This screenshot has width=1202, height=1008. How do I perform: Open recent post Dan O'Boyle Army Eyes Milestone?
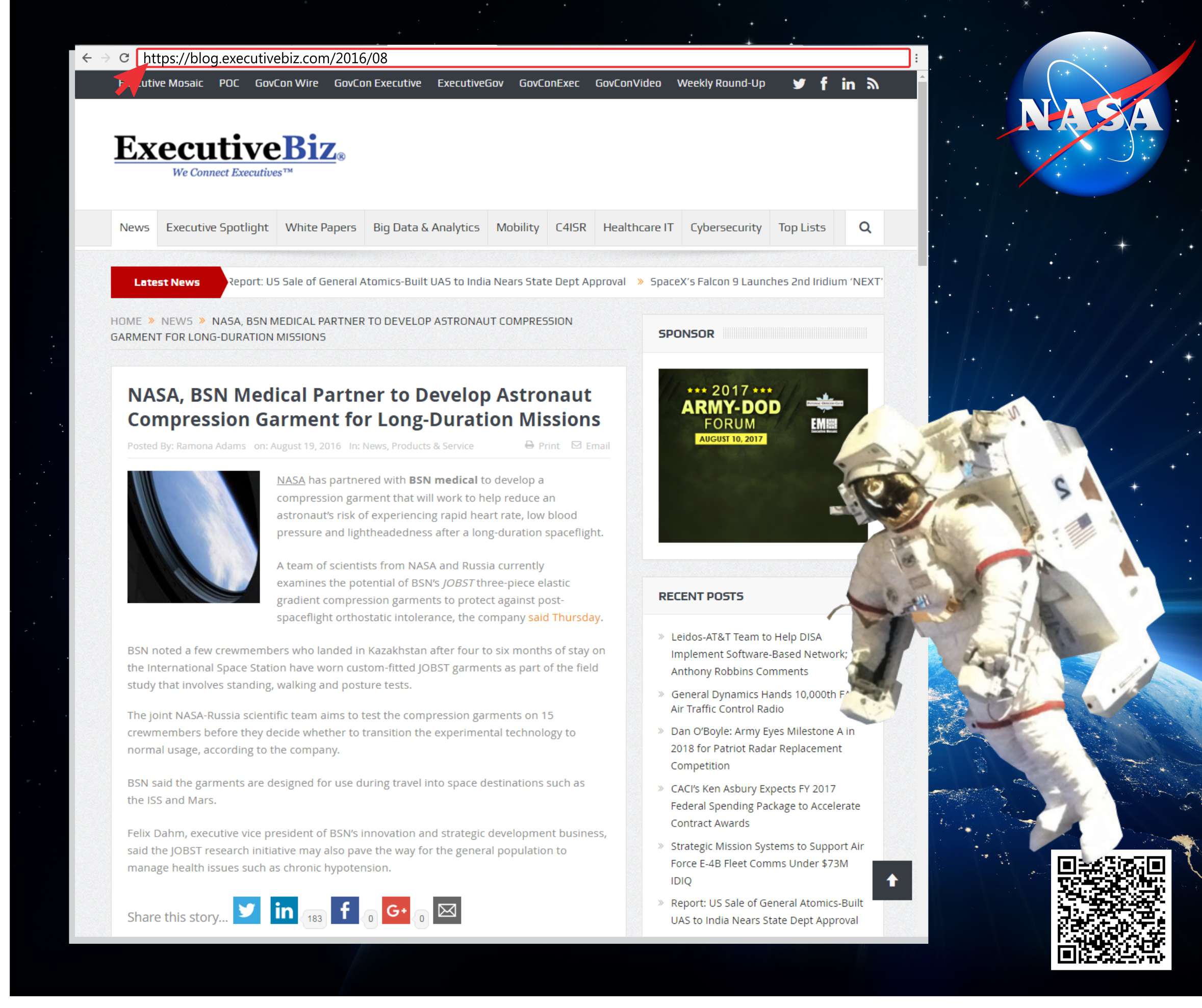762,748
